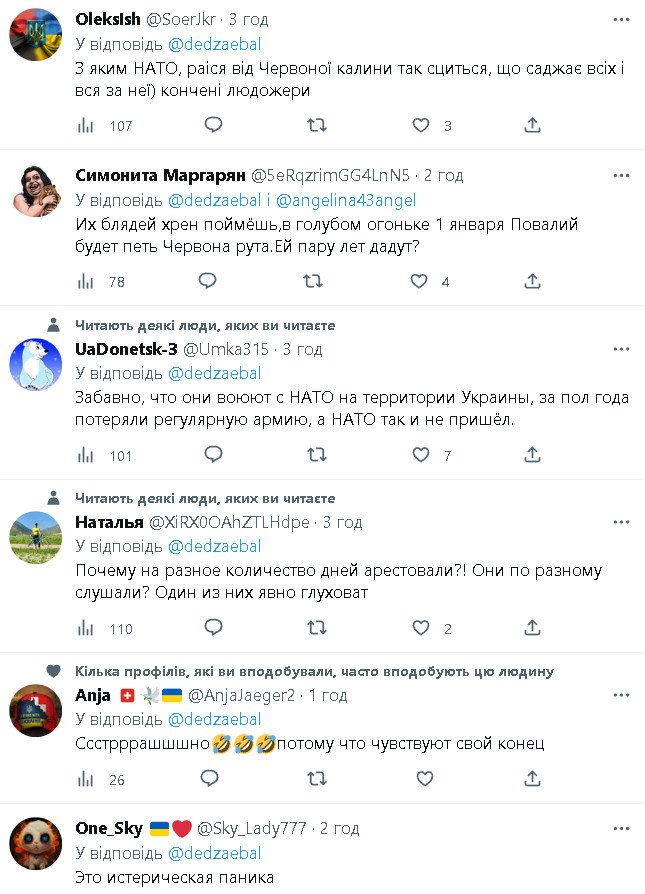This screenshot has height=894, width=645.
Task: Open more options on One_Sky's tweet
Action: point(622,829)
